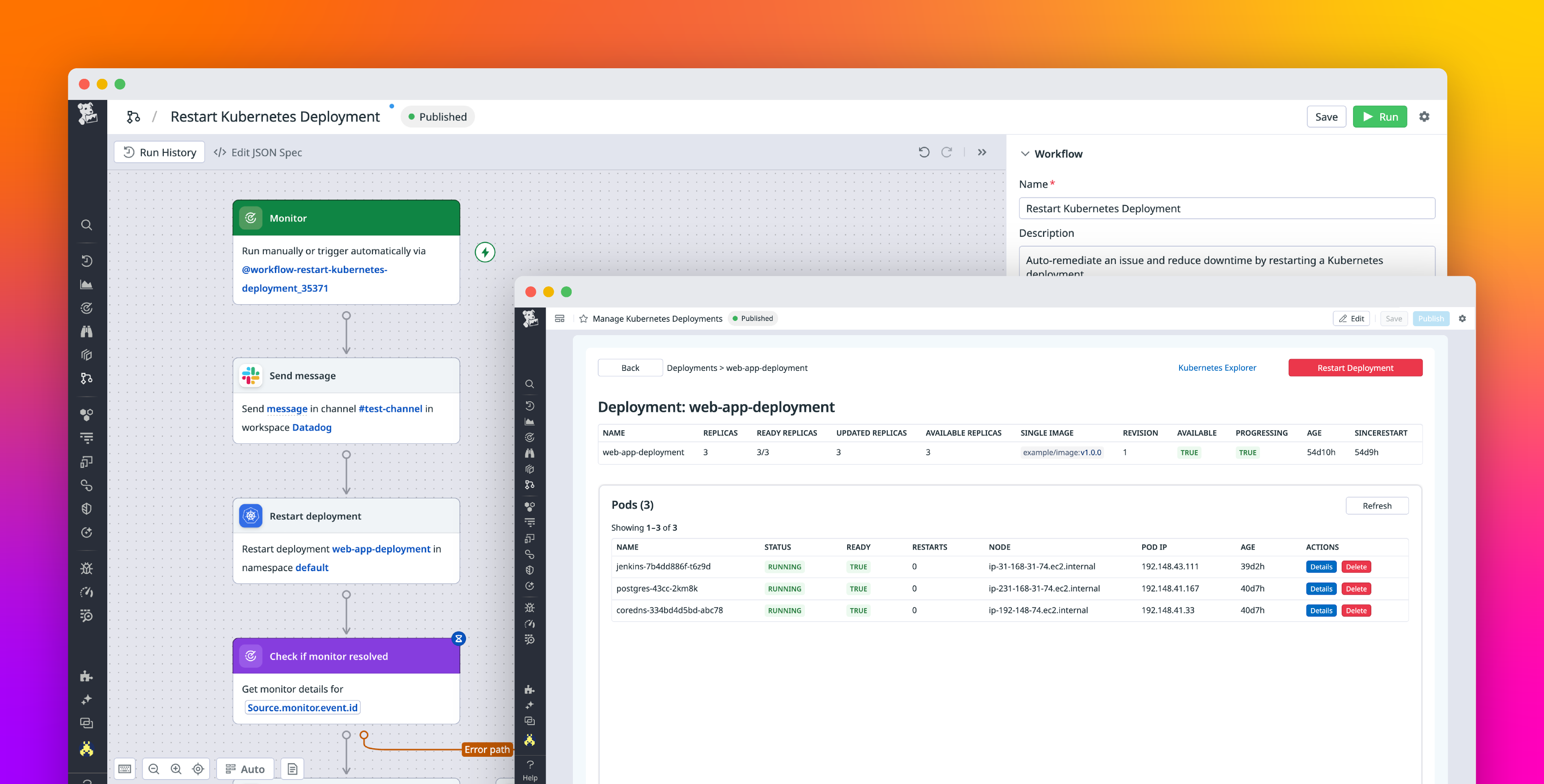The height and width of the screenshot is (784, 1544).
Task: Open the Kubernetes Explorer link
Action: (1217, 368)
